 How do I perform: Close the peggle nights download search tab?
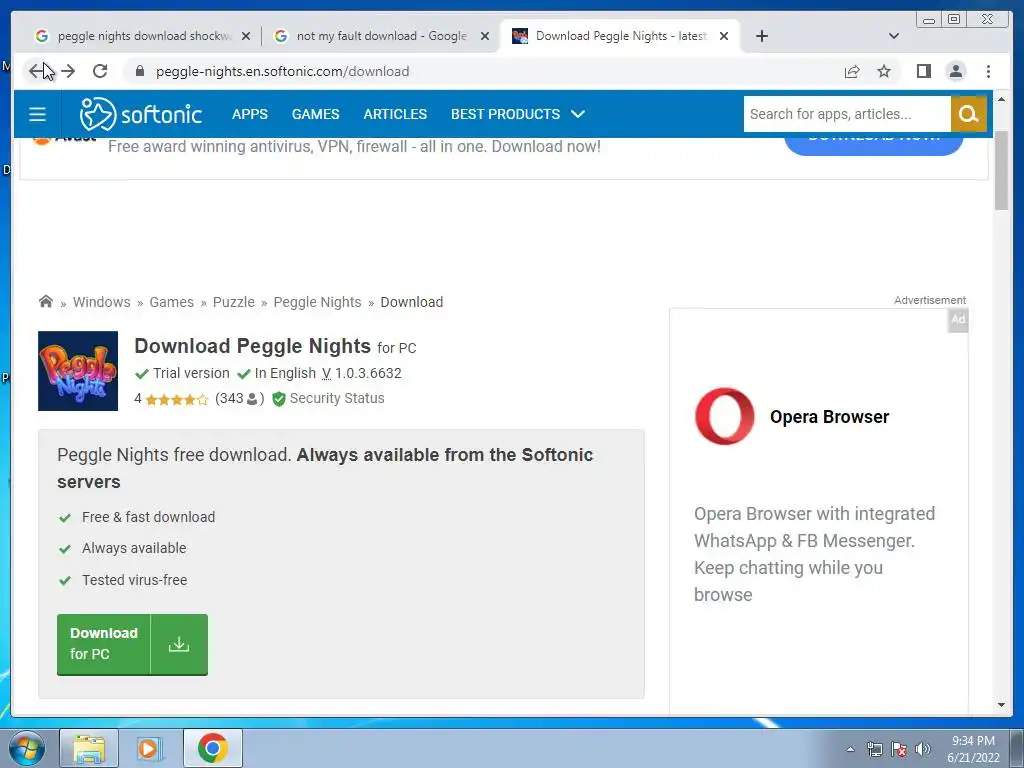[x=246, y=36]
